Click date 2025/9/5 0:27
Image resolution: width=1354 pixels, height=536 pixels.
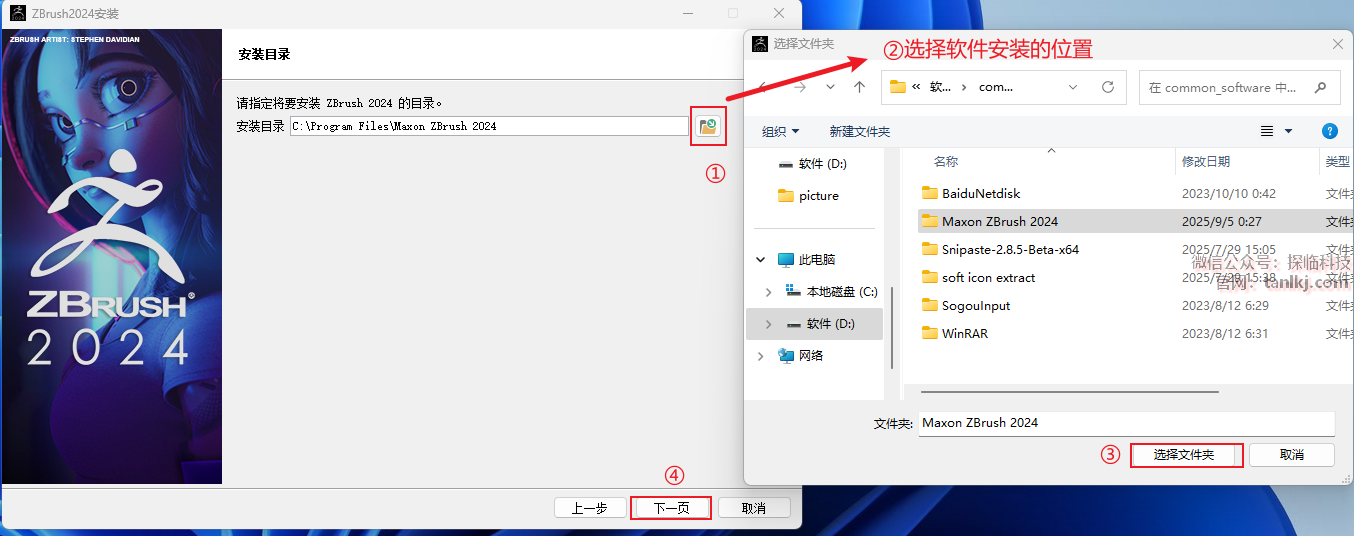click(x=1221, y=221)
